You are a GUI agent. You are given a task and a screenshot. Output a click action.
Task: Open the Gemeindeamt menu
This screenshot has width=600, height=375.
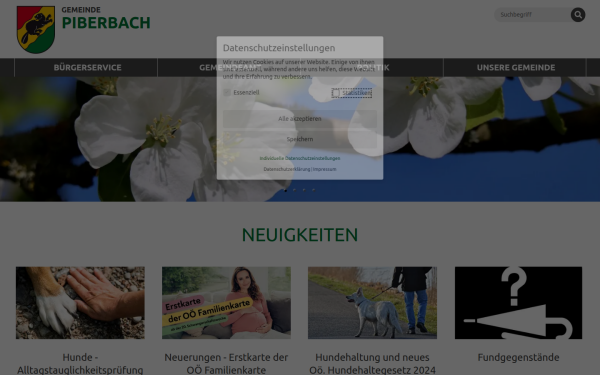(x=230, y=68)
